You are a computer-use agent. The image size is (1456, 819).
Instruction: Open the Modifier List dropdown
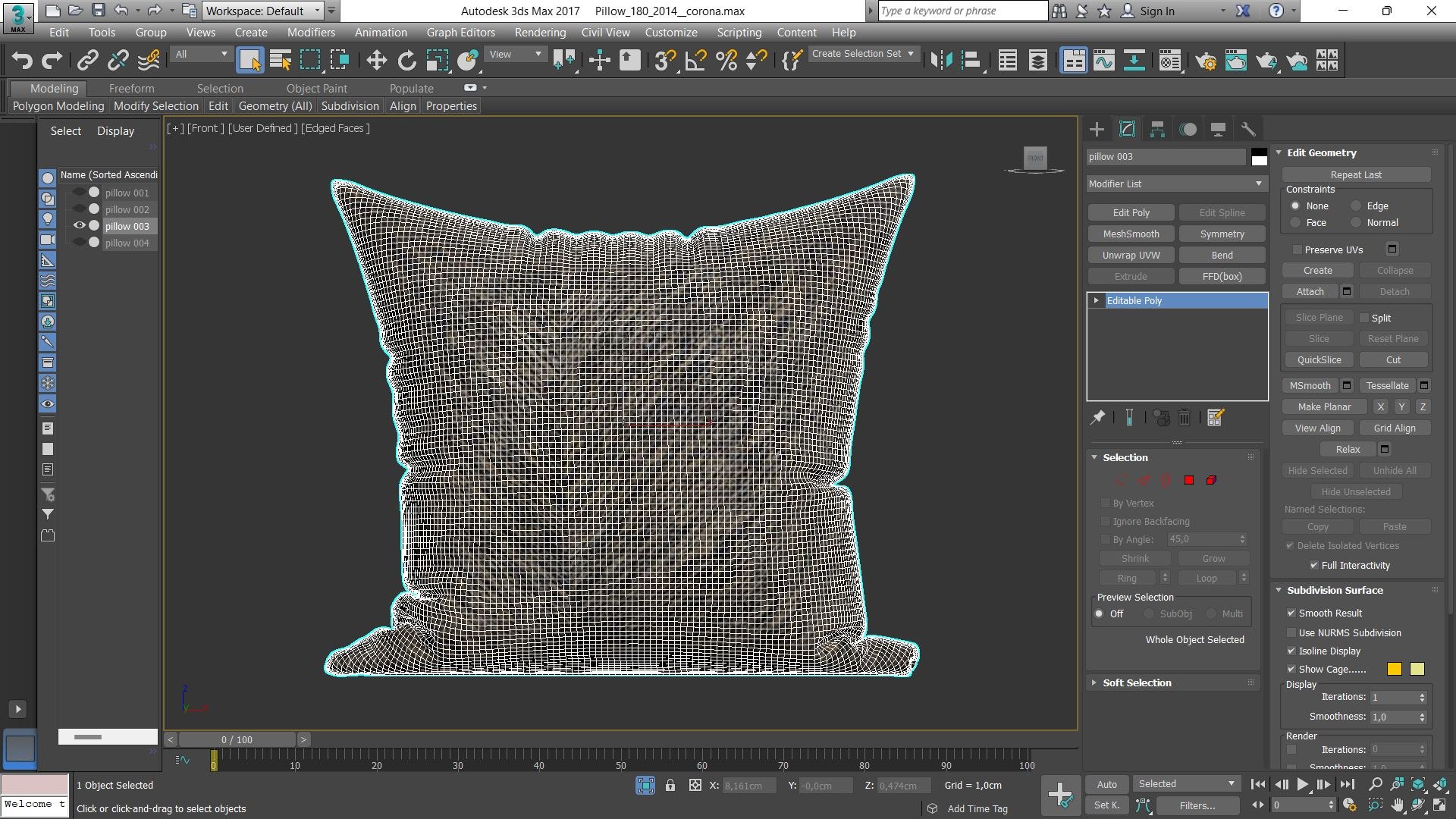tap(1176, 184)
